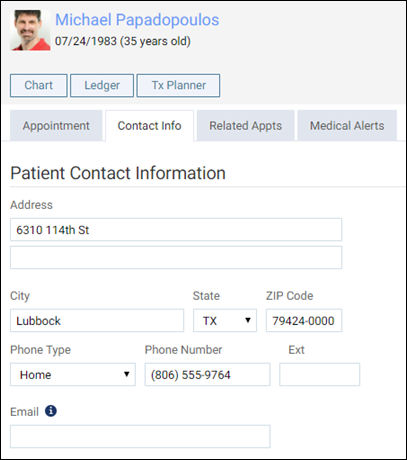
Task: Click the ZIP Code field
Action: (x=304, y=321)
